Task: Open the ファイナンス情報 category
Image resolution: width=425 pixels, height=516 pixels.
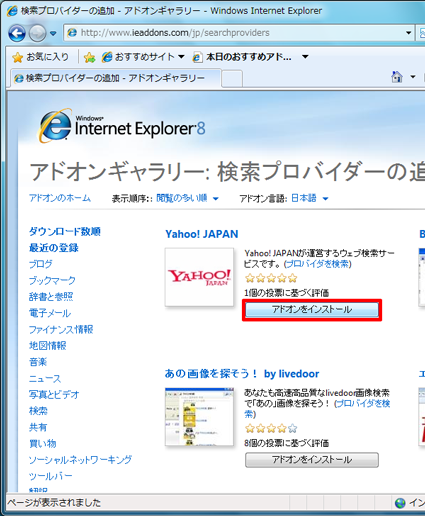Action: click(61, 329)
